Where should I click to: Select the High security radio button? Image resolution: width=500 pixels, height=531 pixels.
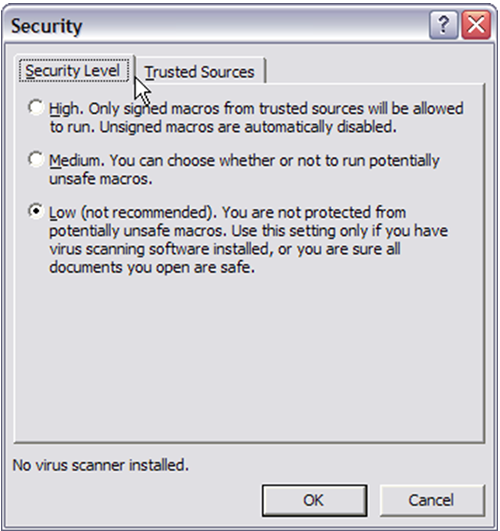click(36, 108)
